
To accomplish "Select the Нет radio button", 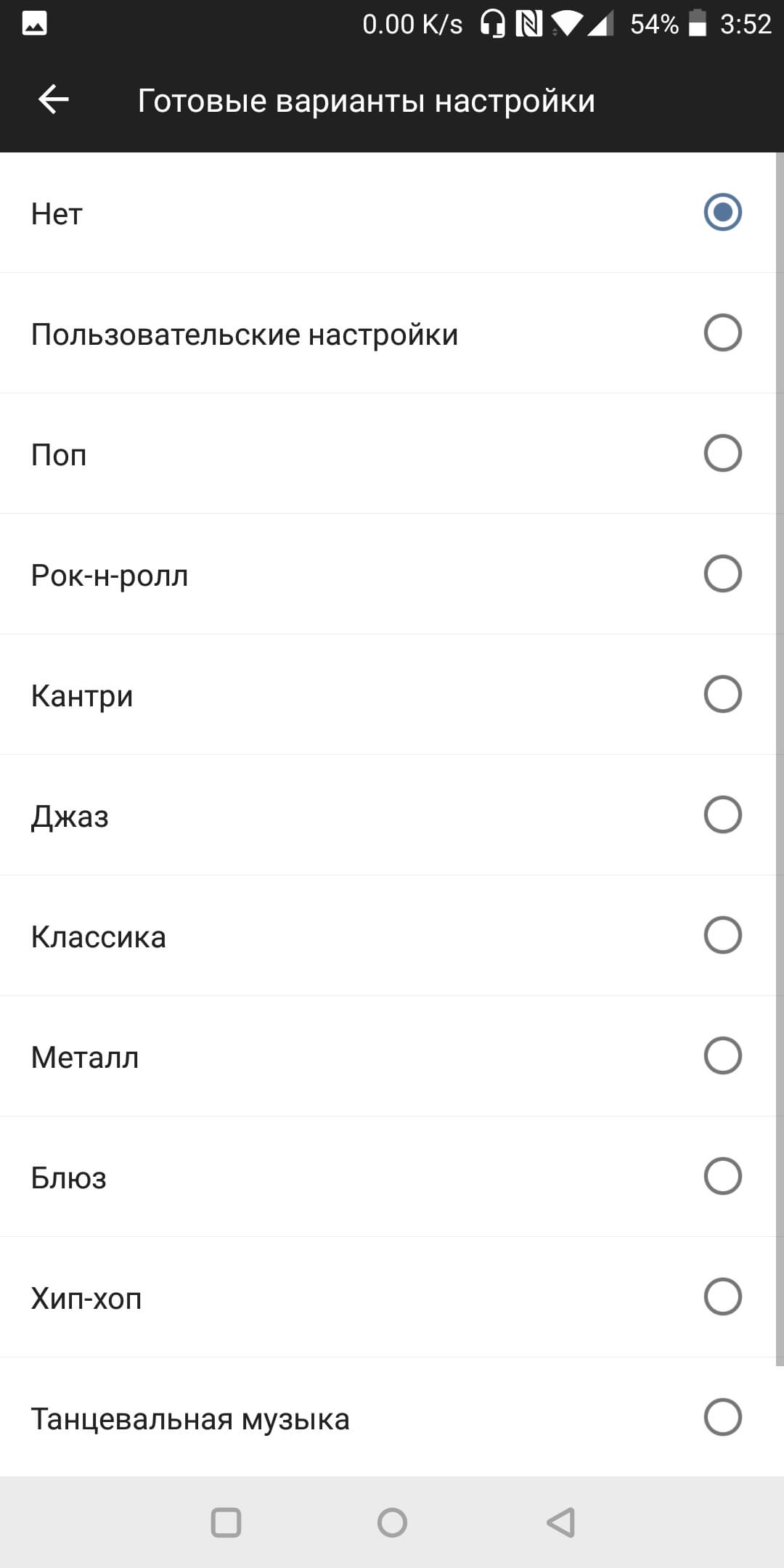I will pos(722,213).
